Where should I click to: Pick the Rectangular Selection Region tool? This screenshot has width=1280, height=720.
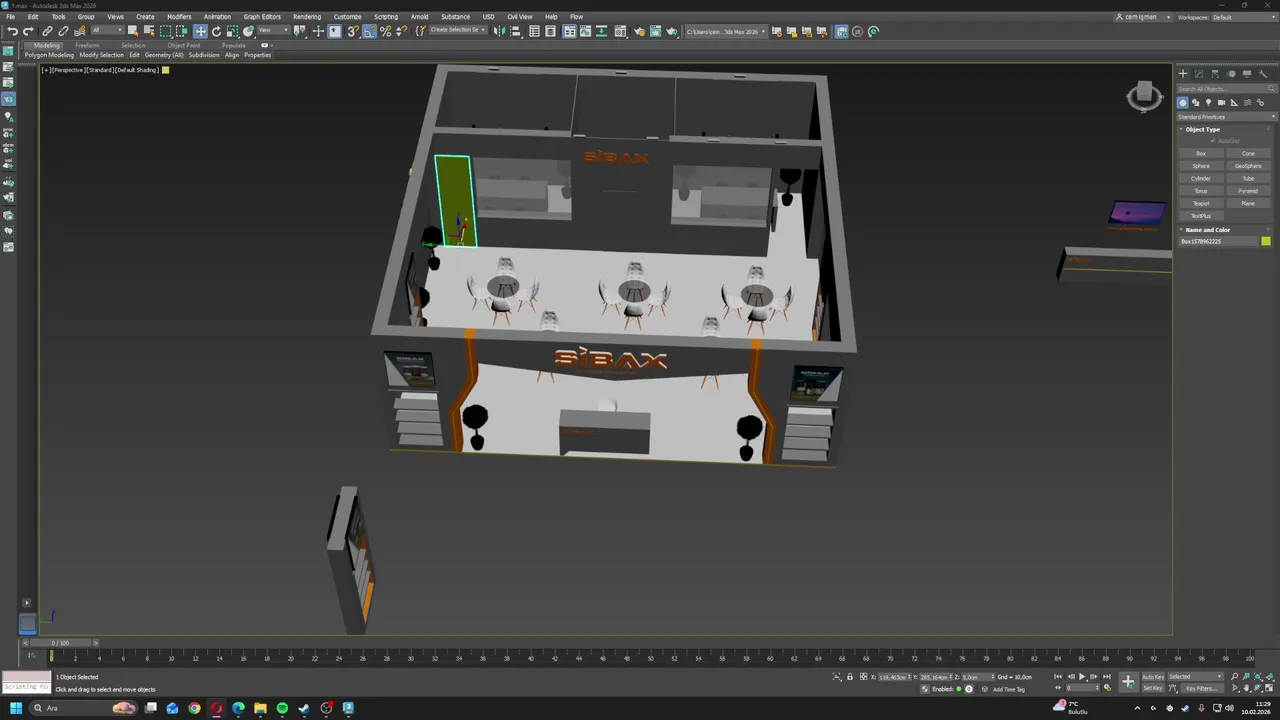click(165, 31)
